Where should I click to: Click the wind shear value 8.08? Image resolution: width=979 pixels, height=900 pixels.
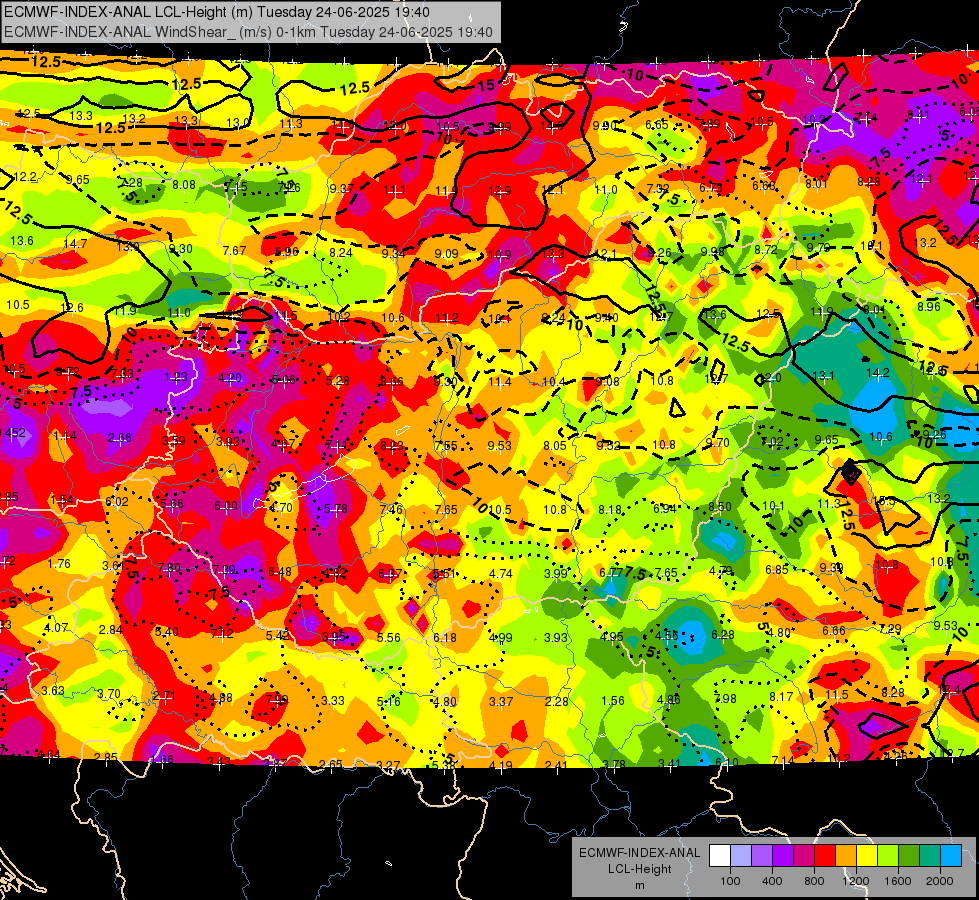tap(184, 185)
